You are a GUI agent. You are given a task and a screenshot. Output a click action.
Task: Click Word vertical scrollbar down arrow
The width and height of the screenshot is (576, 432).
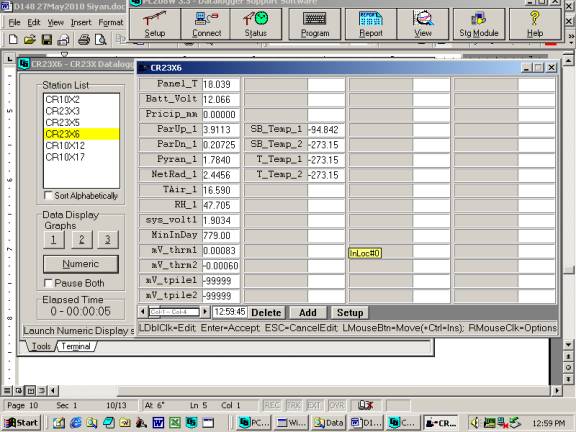tap(568, 345)
